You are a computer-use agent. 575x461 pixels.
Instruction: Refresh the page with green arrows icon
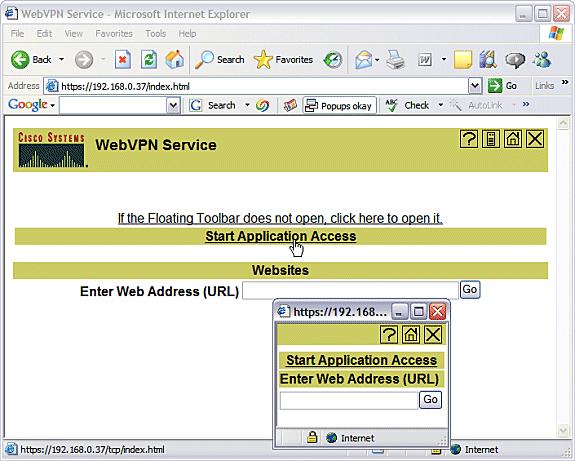coord(149,59)
